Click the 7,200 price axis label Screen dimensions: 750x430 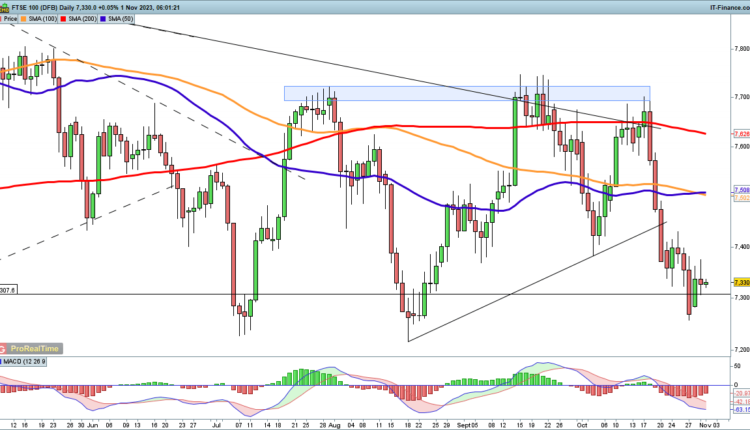739,348
